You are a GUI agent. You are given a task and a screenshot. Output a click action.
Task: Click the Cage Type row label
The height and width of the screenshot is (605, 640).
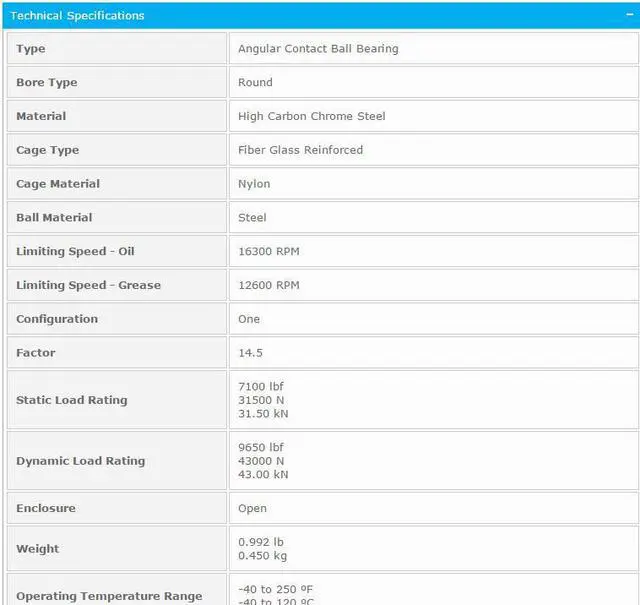pos(47,150)
